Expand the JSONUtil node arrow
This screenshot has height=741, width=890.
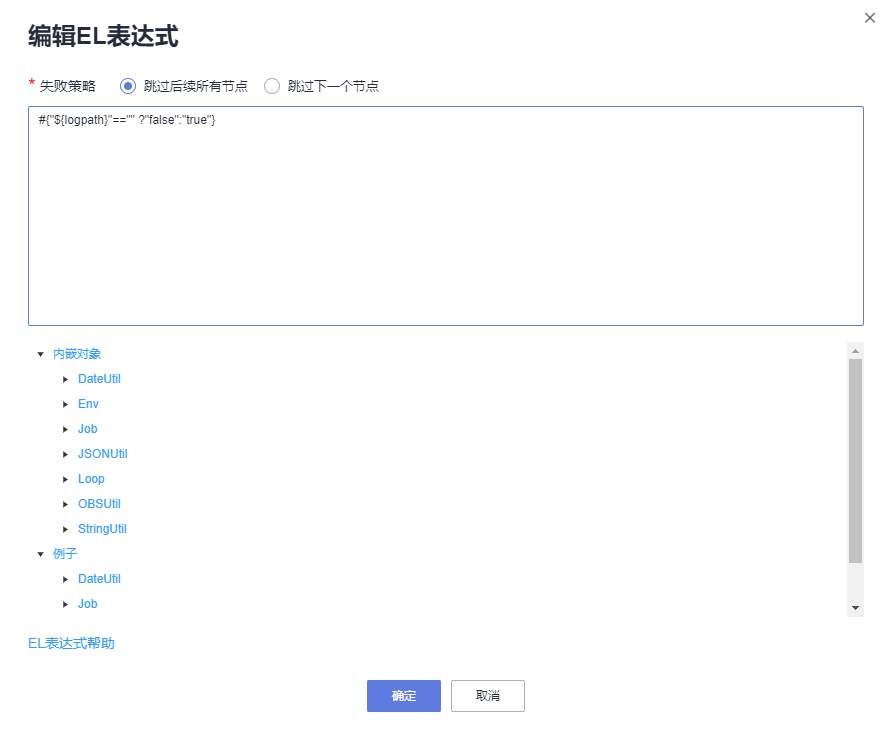click(65, 454)
